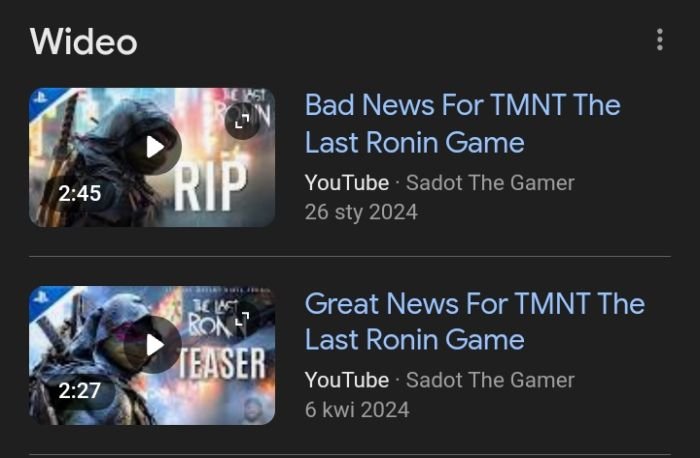This screenshot has width=700, height=458.
Task: Click Sadot The Gamer under Bad News
Action: [x=490, y=183]
